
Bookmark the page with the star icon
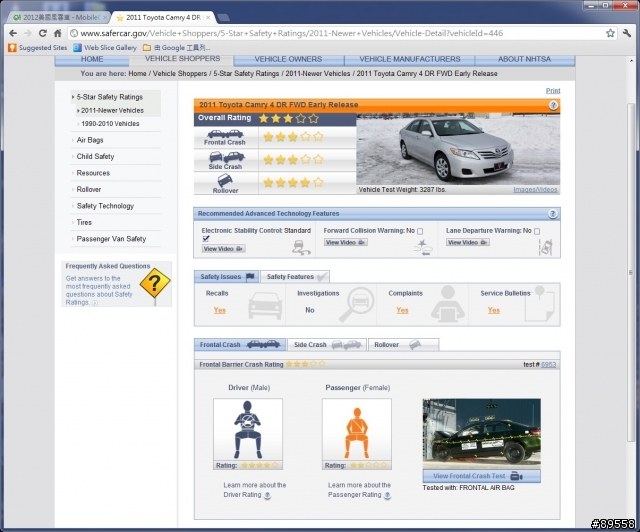tap(610, 33)
